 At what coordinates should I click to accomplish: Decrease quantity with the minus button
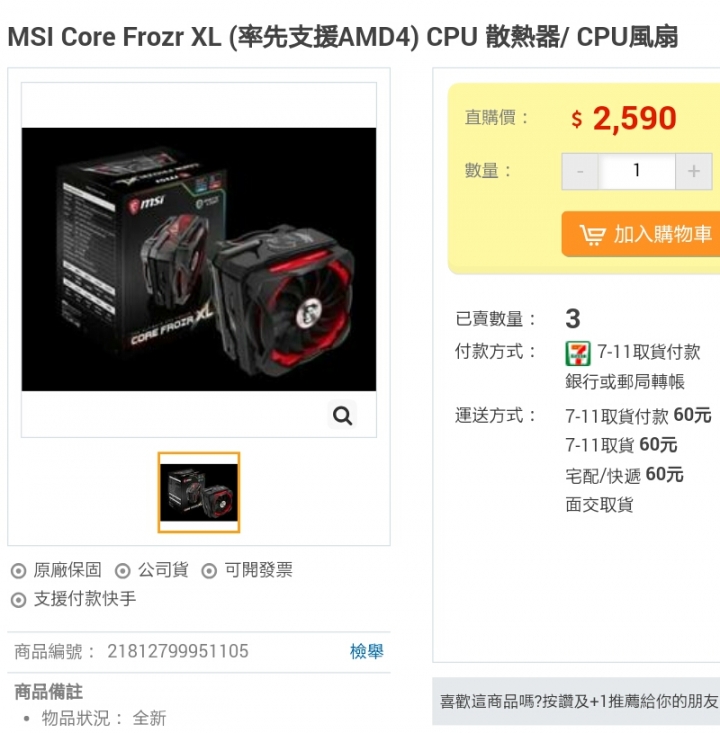(580, 171)
